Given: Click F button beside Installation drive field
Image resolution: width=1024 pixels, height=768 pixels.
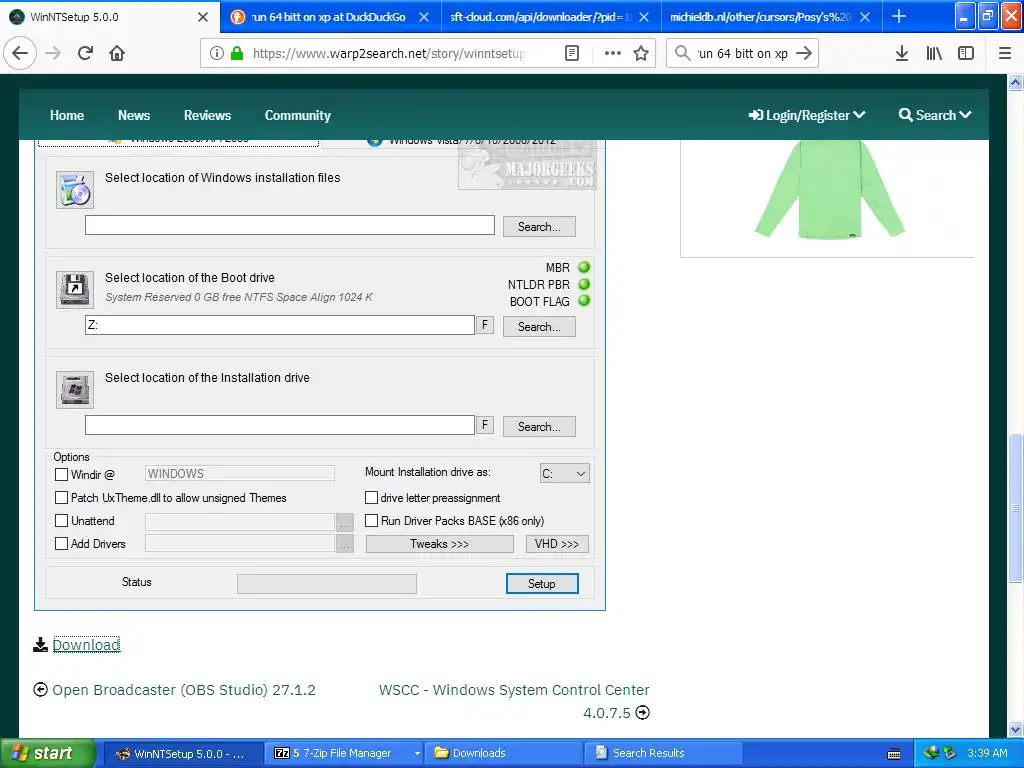Looking at the screenshot, I should click(485, 424).
